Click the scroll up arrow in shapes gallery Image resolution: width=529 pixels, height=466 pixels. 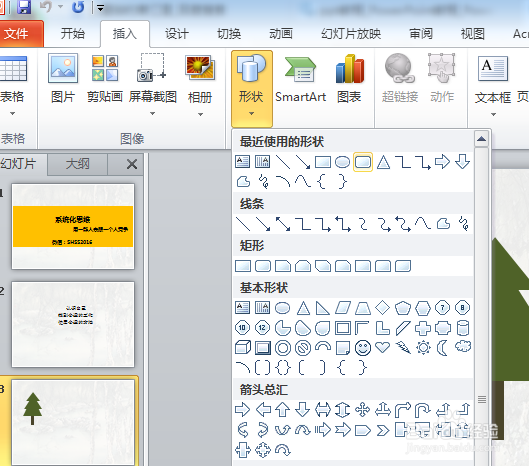tap(481, 139)
